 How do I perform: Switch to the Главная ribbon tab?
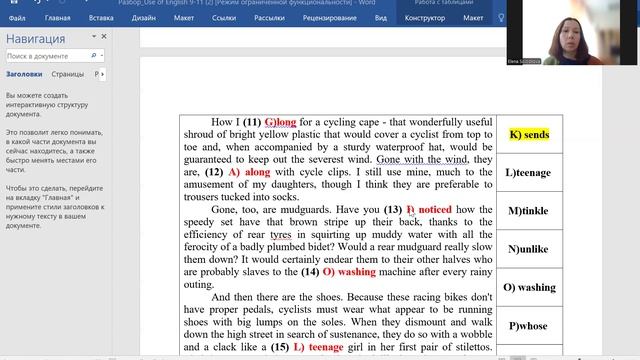click(x=58, y=18)
